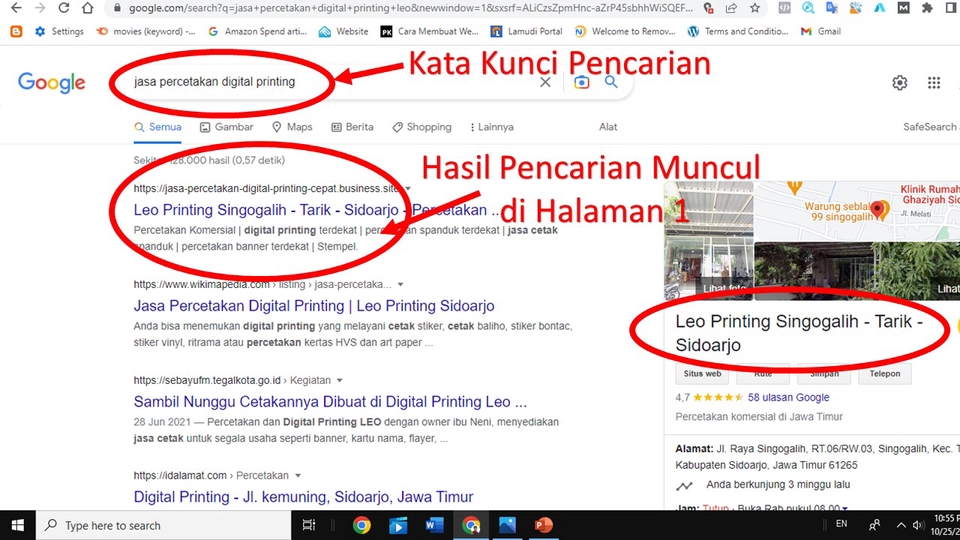Switch to the Berita tab
Image resolution: width=960 pixels, height=540 pixels.
point(352,127)
